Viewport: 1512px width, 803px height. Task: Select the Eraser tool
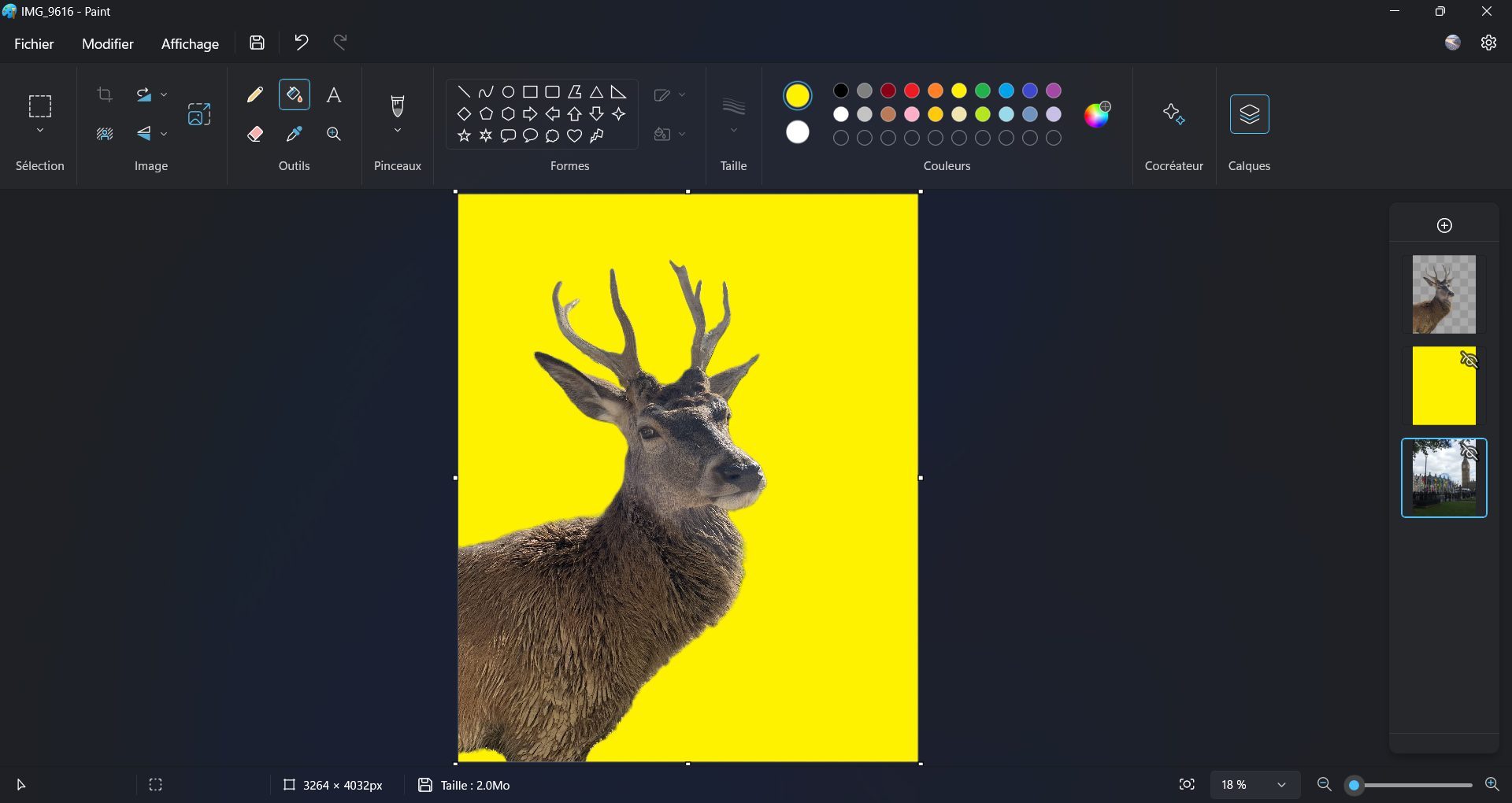click(254, 135)
